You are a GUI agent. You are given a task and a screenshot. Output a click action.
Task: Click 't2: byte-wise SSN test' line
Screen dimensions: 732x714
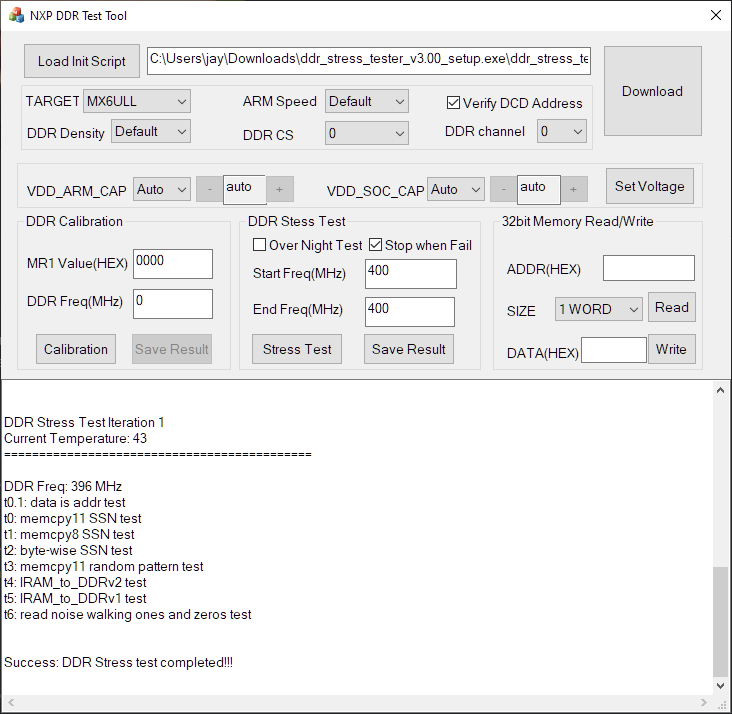click(68, 550)
